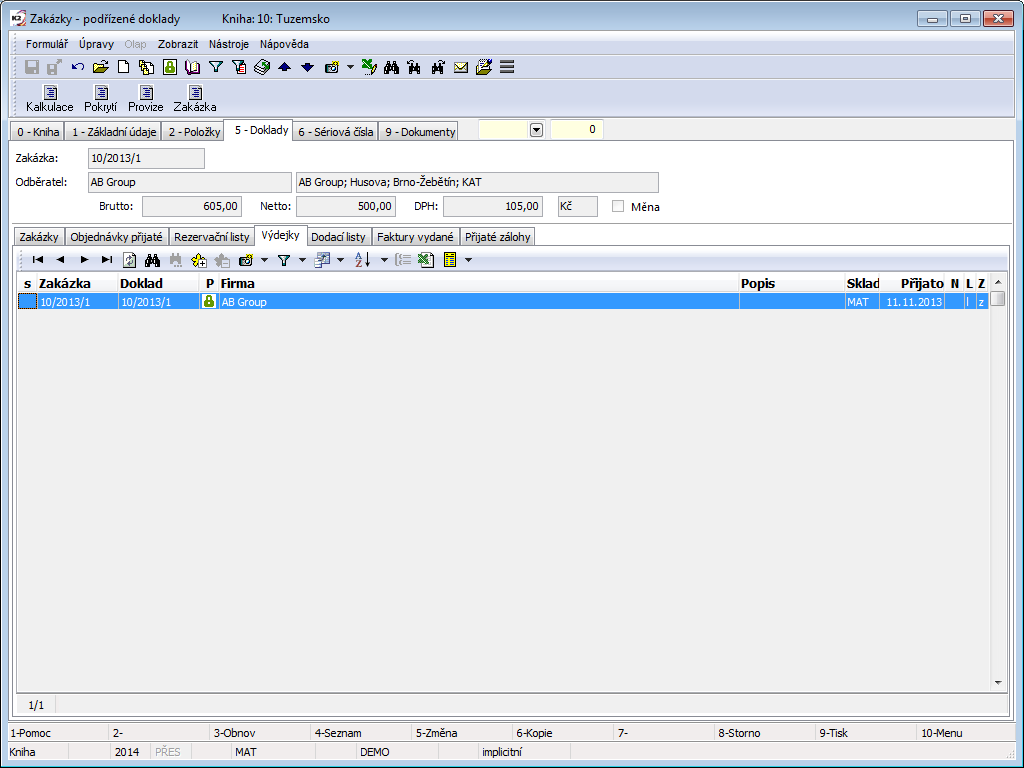The width and height of the screenshot is (1024, 768).
Task: Switch to the 0 - Kniha tab
Action: click(38, 132)
